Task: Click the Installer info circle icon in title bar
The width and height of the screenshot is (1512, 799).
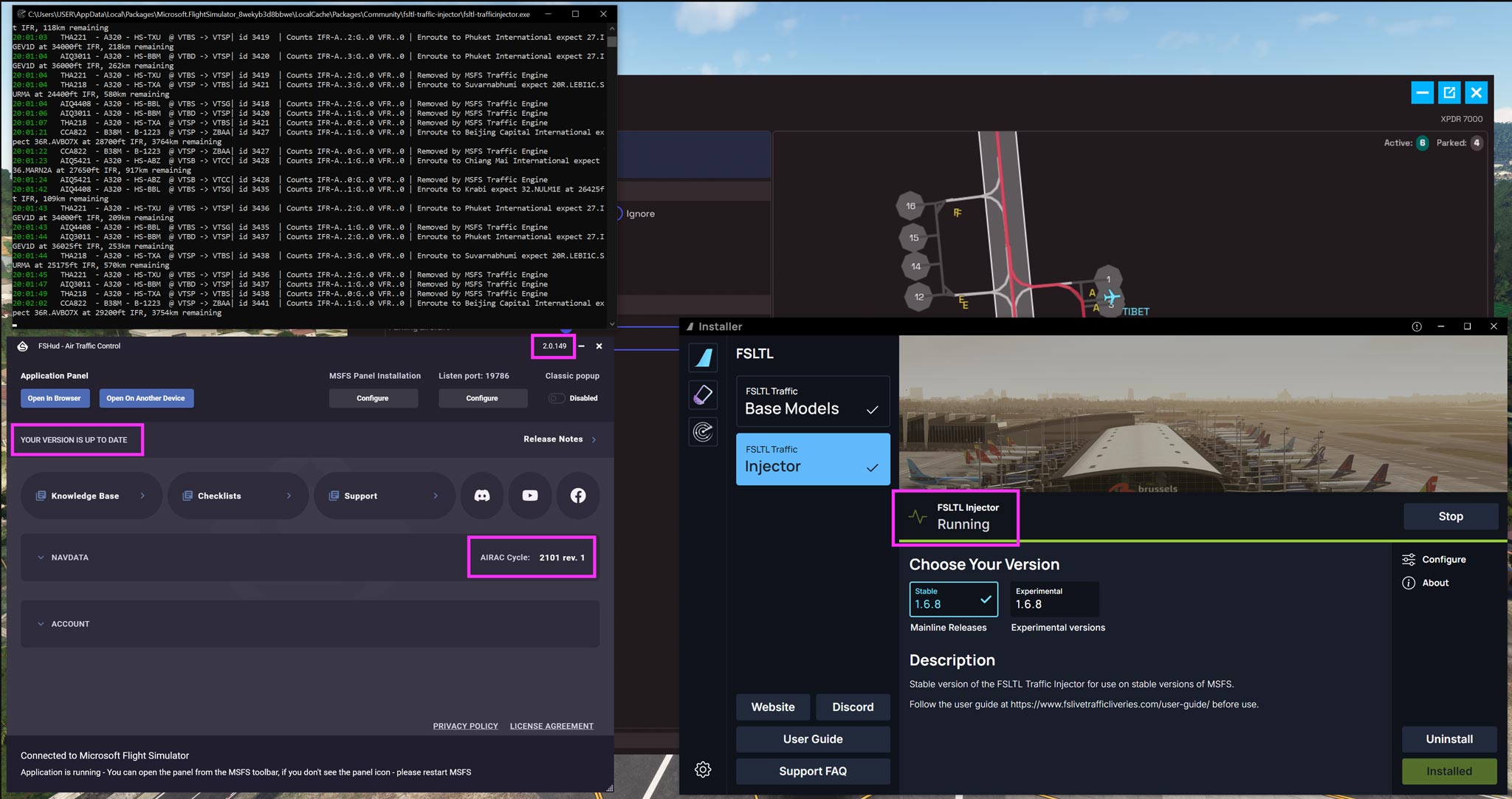Action: [1416, 326]
